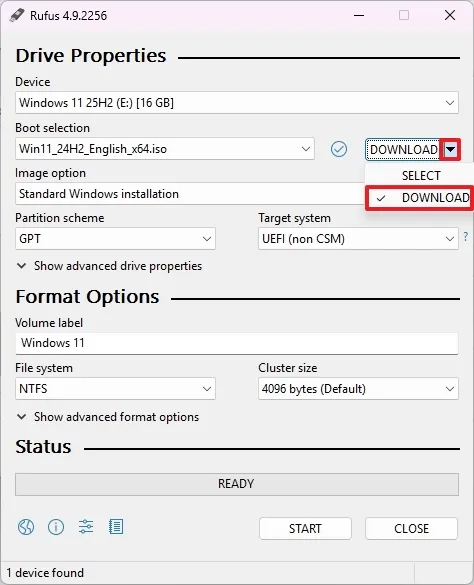Click the READY status progress bar

pyautogui.click(x=237, y=484)
